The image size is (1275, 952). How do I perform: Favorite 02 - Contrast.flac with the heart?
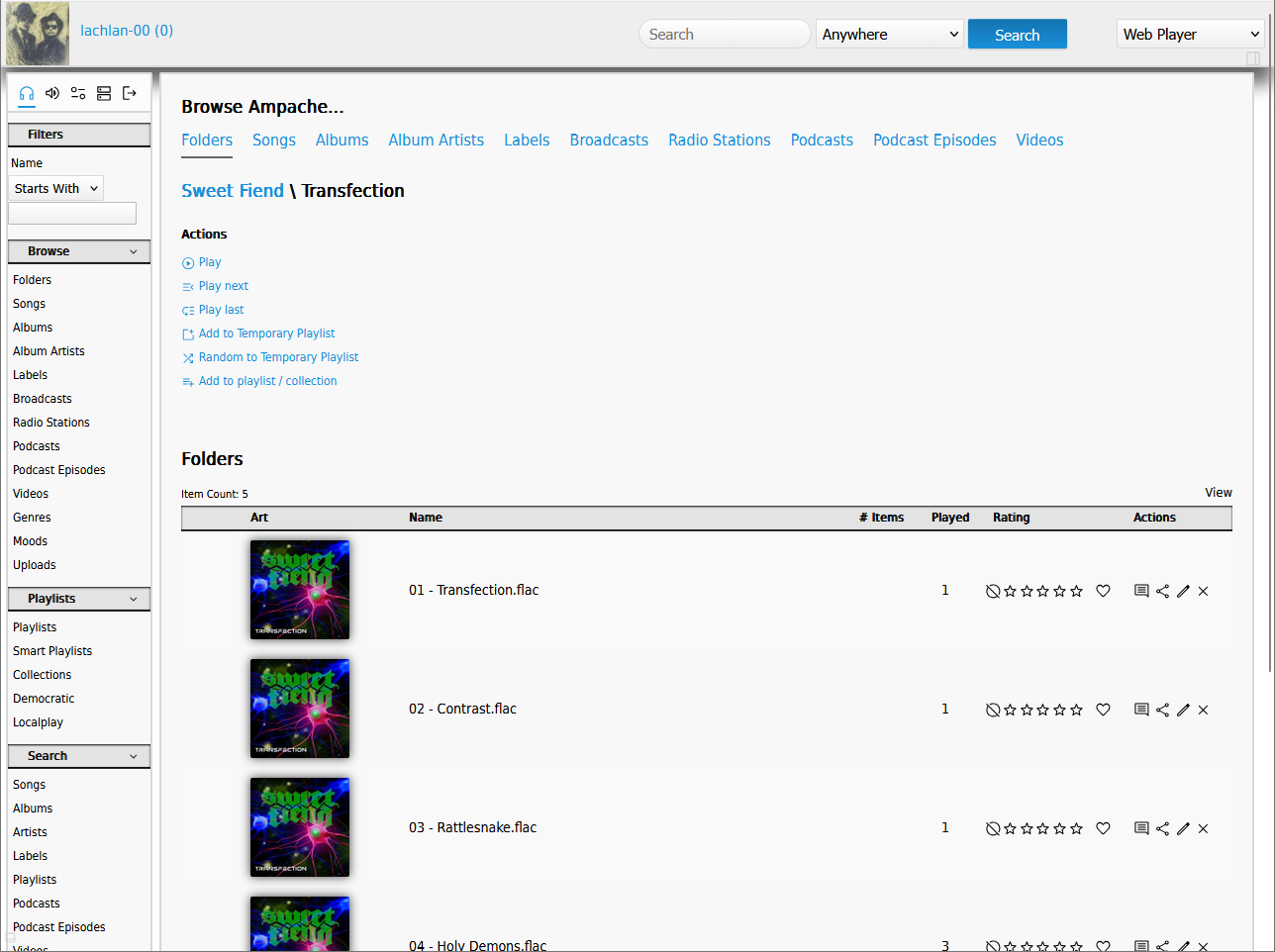point(1103,710)
